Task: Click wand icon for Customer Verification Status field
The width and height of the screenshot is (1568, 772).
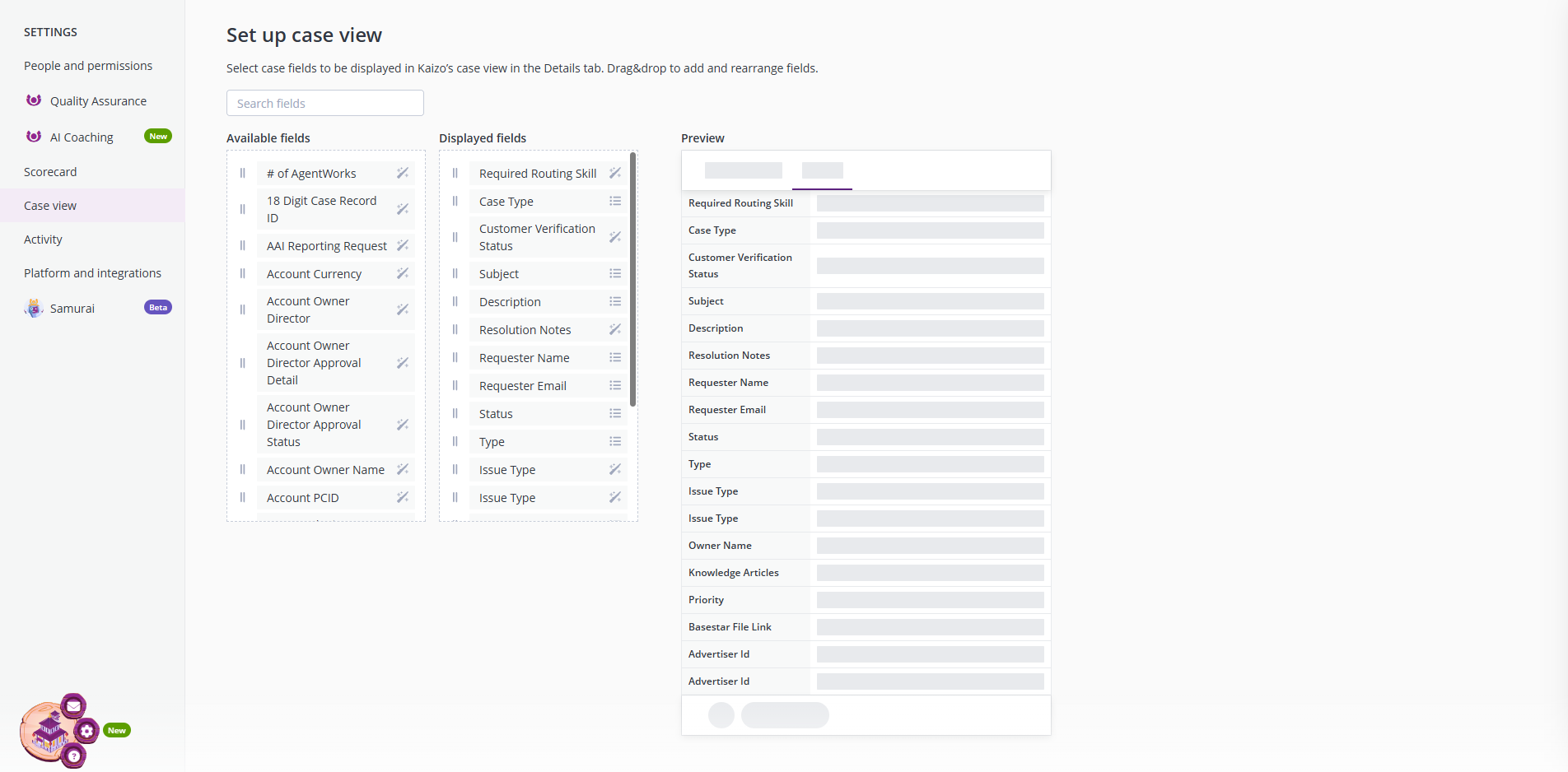Action: (x=615, y=237)
